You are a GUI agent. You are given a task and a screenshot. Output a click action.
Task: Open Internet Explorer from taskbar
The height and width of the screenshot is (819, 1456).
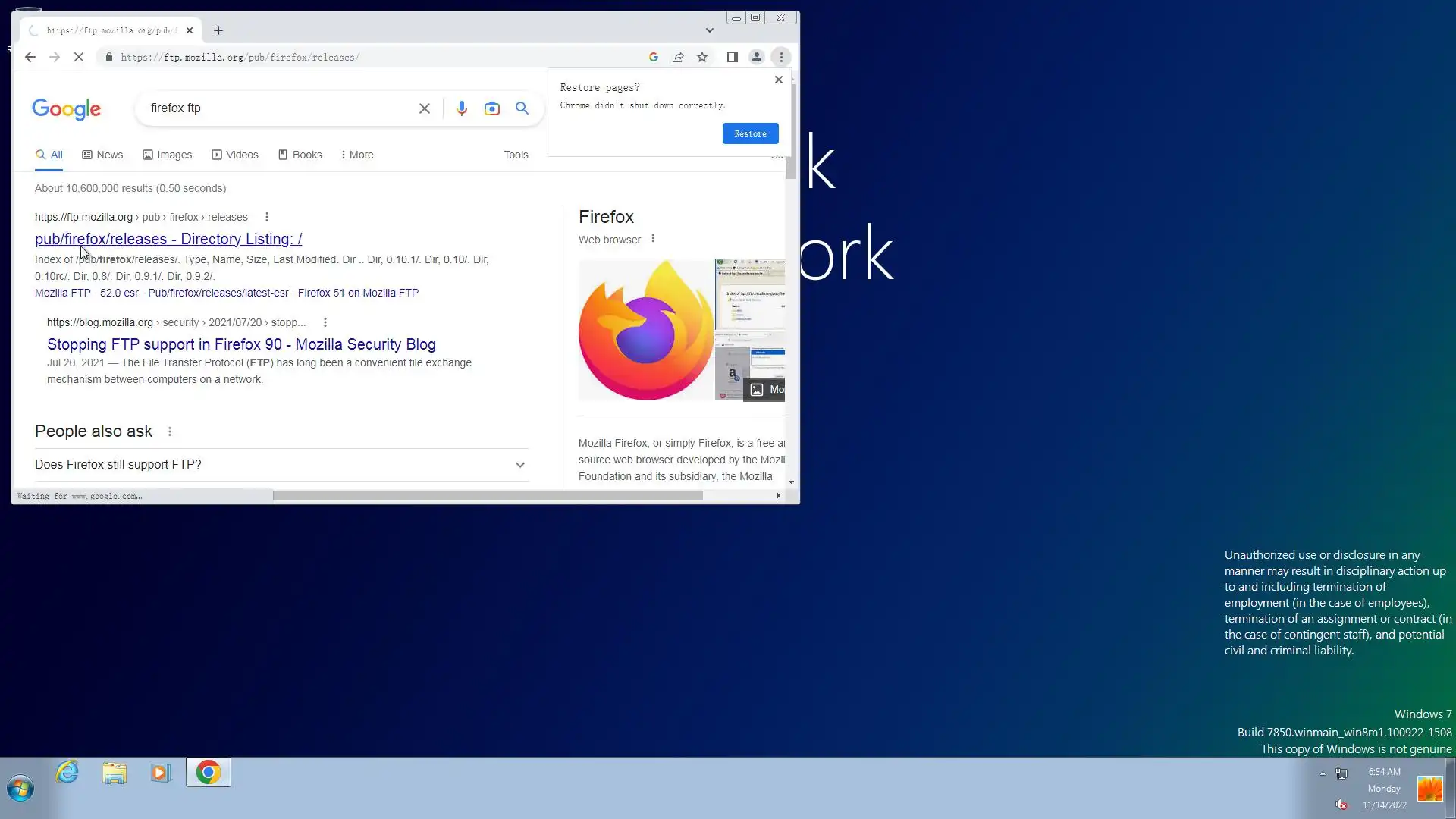[x=67, y=773]
